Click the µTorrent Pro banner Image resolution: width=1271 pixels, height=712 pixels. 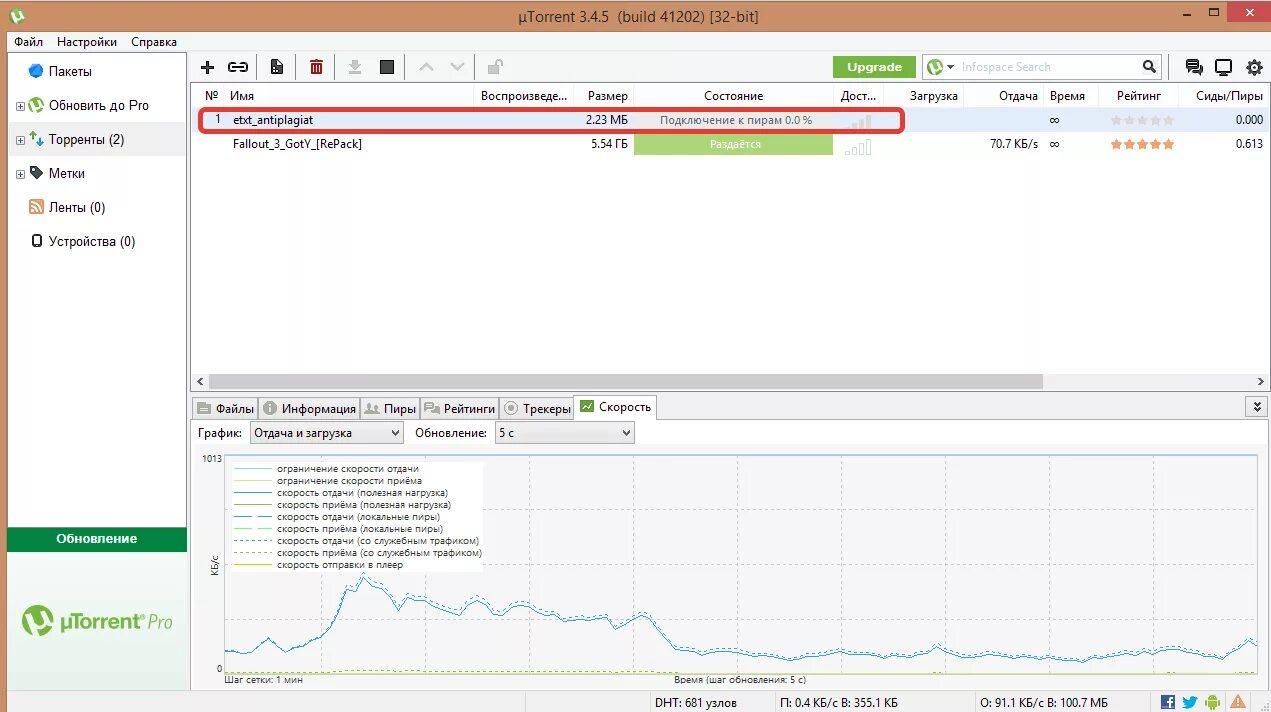click(97, 621)
